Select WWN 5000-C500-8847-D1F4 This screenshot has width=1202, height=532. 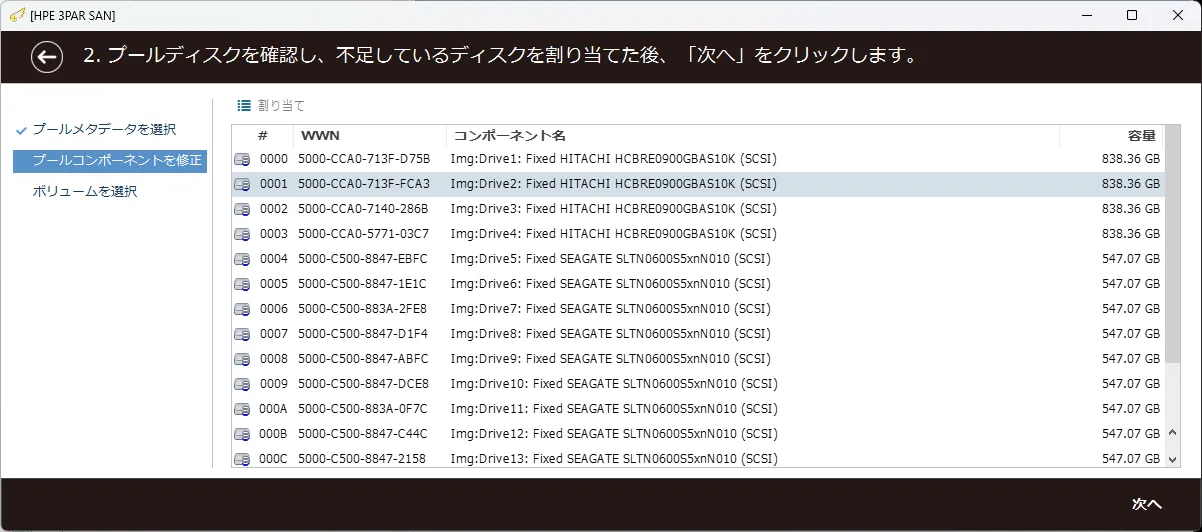[363, 334]
